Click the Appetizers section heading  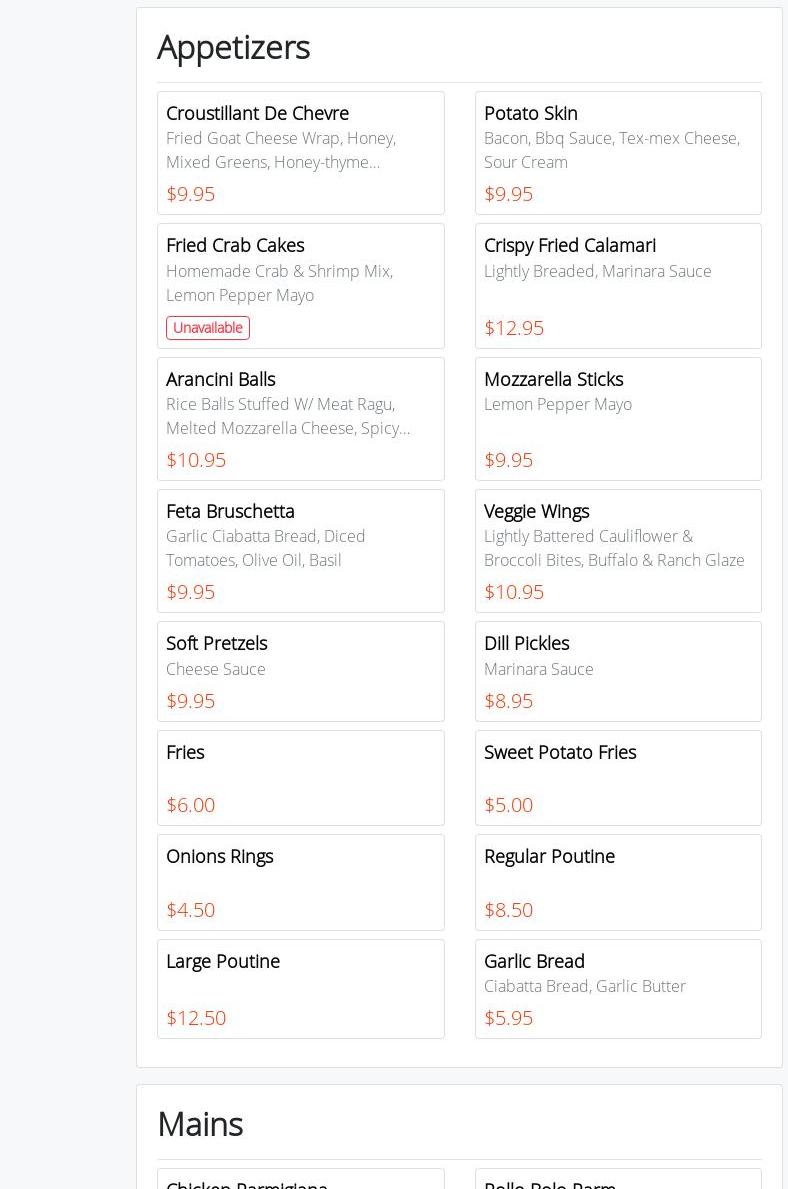tap(234, 47)
